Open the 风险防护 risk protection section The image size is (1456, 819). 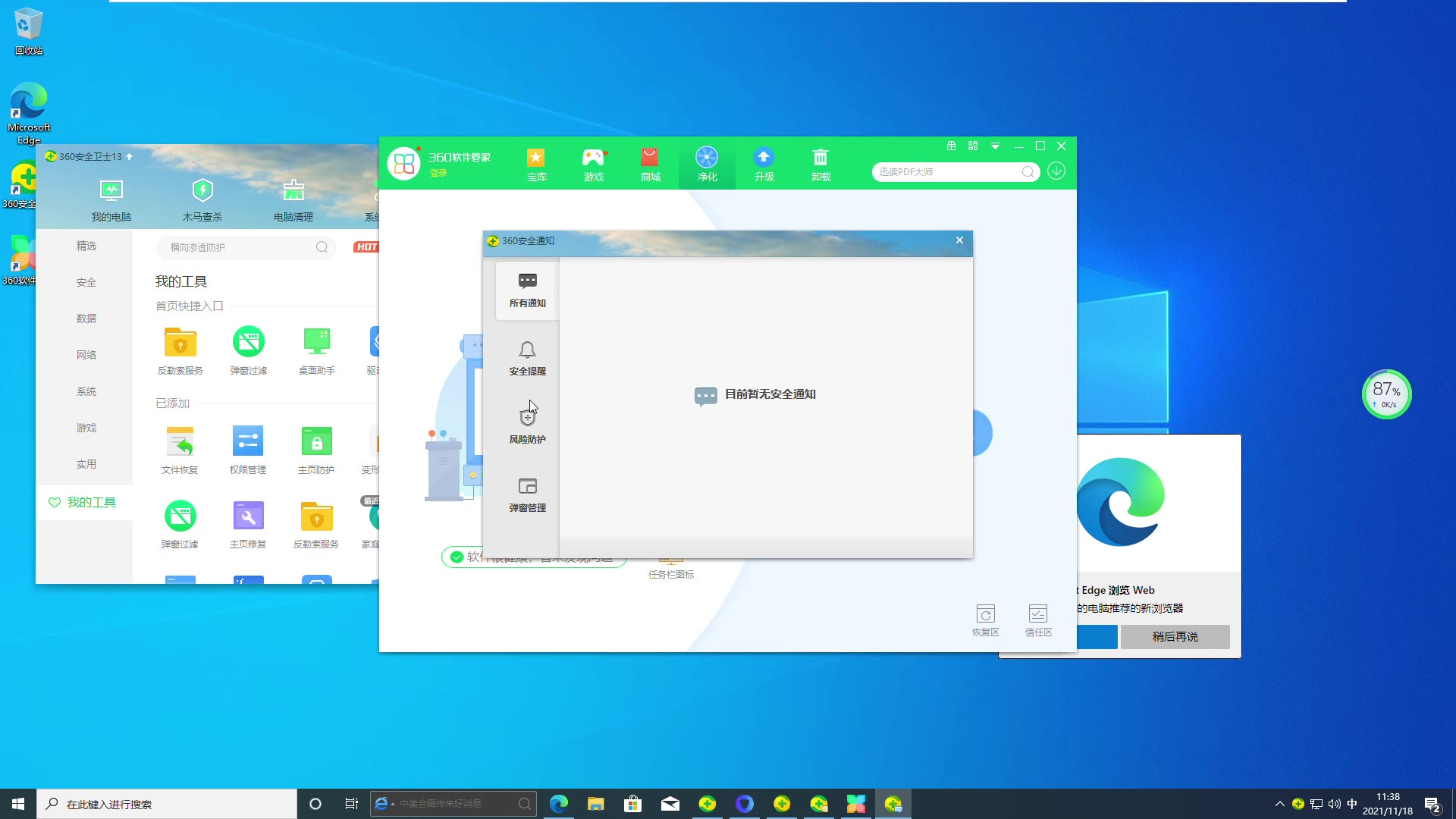pos(527,423)
